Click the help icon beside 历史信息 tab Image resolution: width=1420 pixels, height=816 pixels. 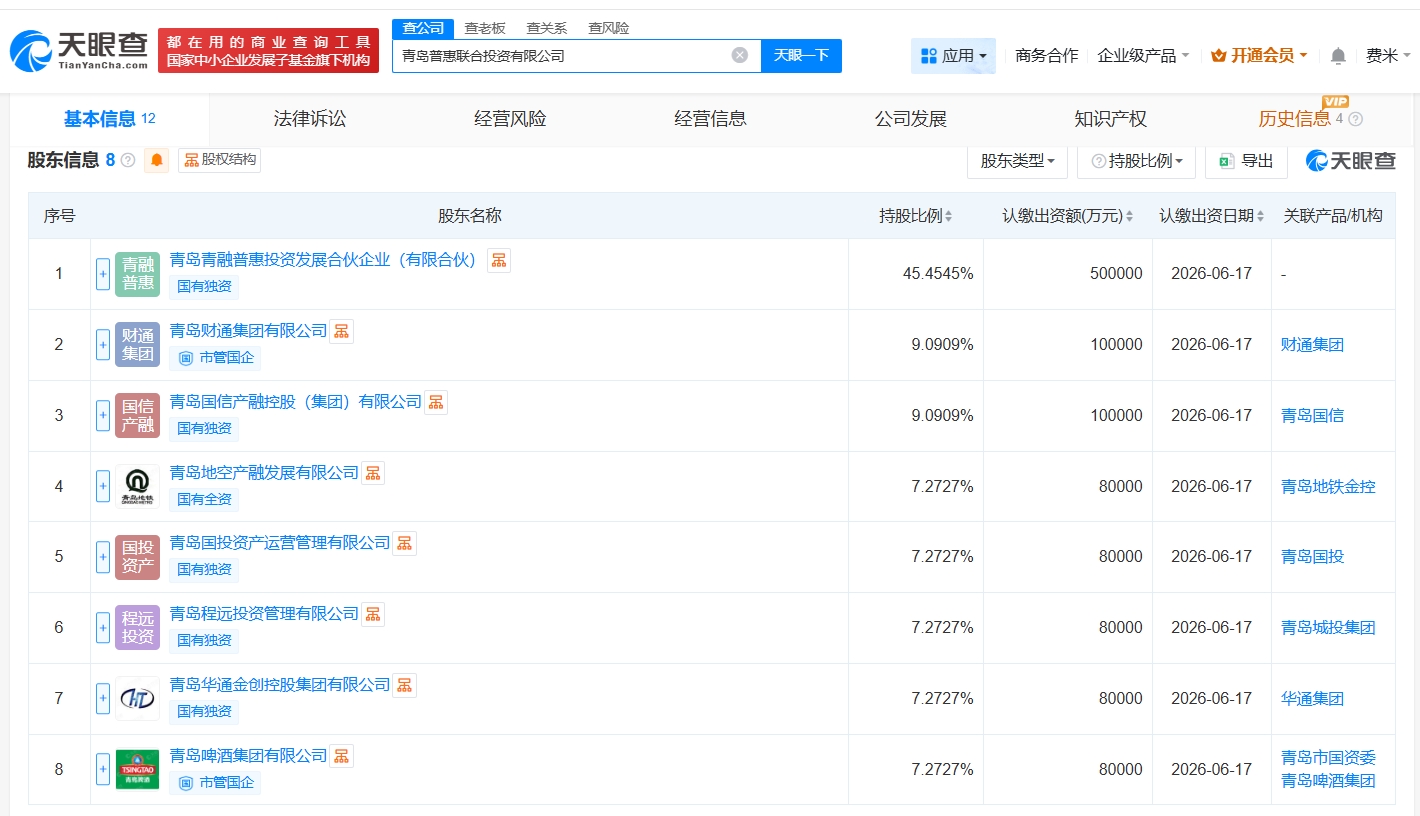pos(1356,119)
